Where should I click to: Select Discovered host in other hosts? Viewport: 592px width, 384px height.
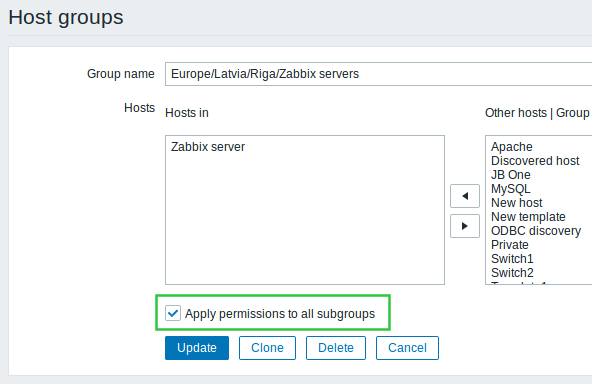(x=535, y=161)
